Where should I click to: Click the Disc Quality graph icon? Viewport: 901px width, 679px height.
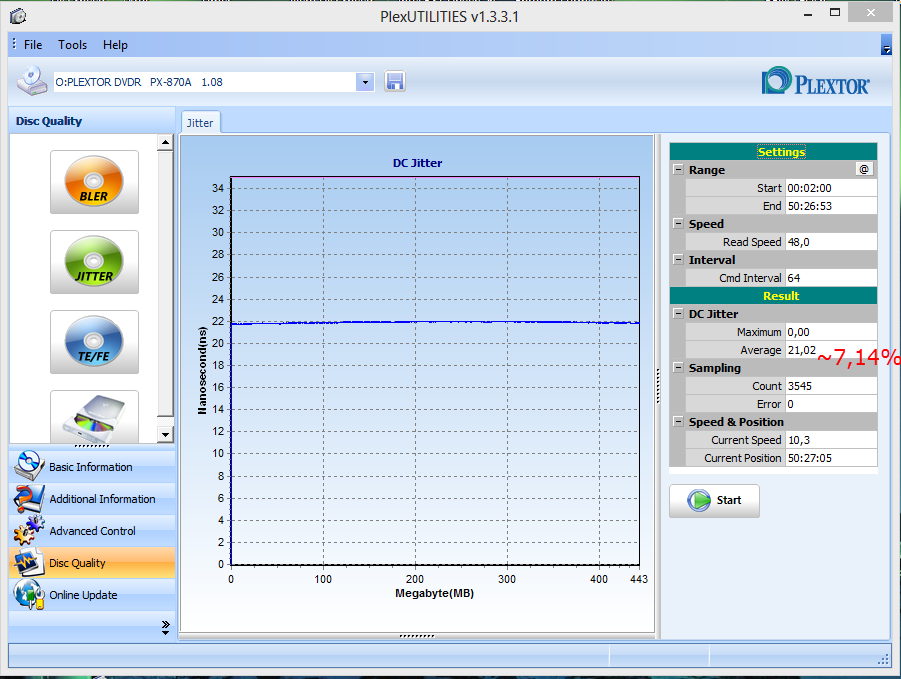pos(29,562)
